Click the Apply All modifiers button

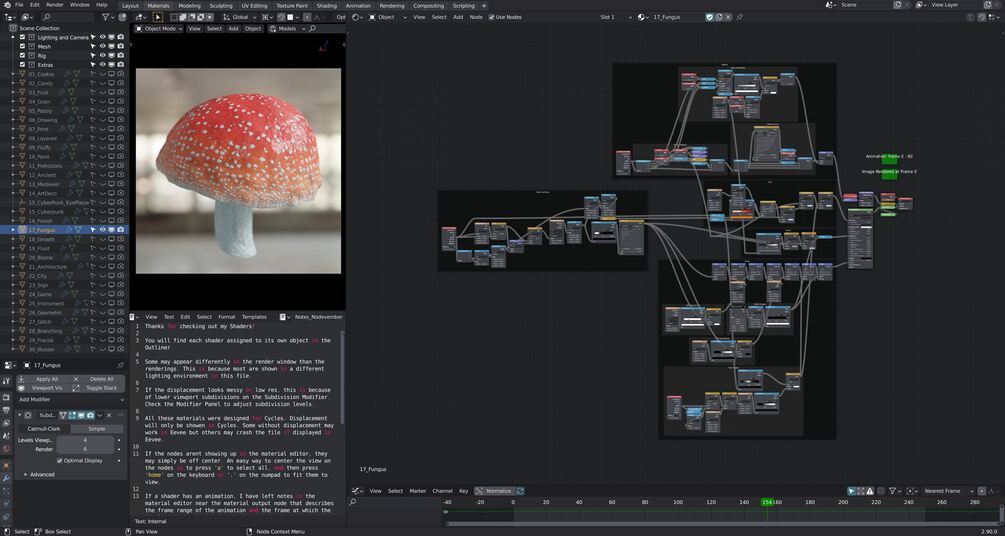coord(44,379)
